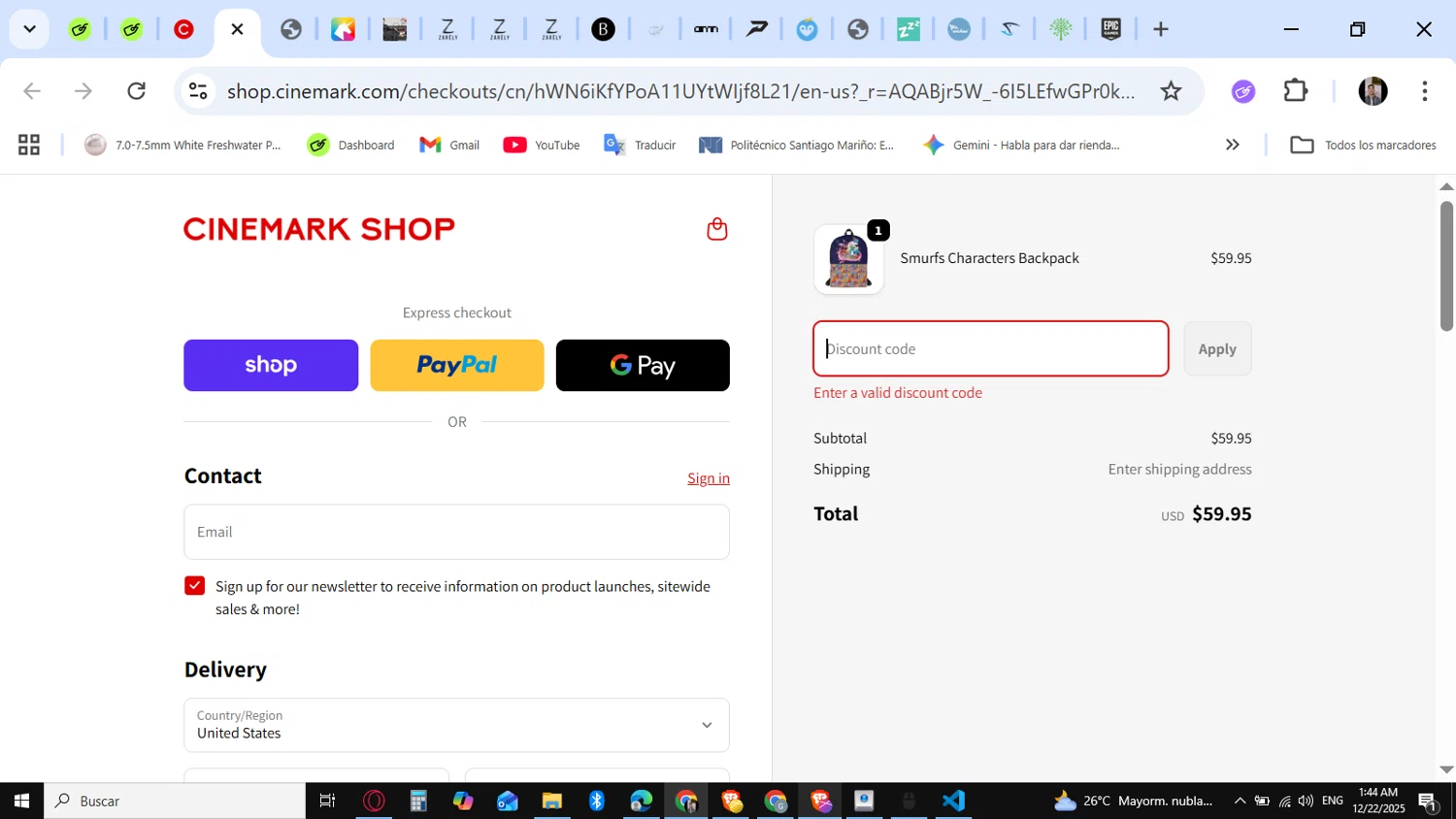Viewport: 1456px width, 819px height.
Task: Open the Gemini bookmark
Action: (1021, 145)
